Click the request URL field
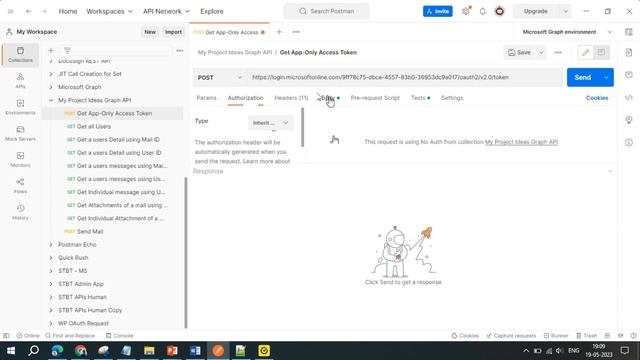 (x=405, y=77)
